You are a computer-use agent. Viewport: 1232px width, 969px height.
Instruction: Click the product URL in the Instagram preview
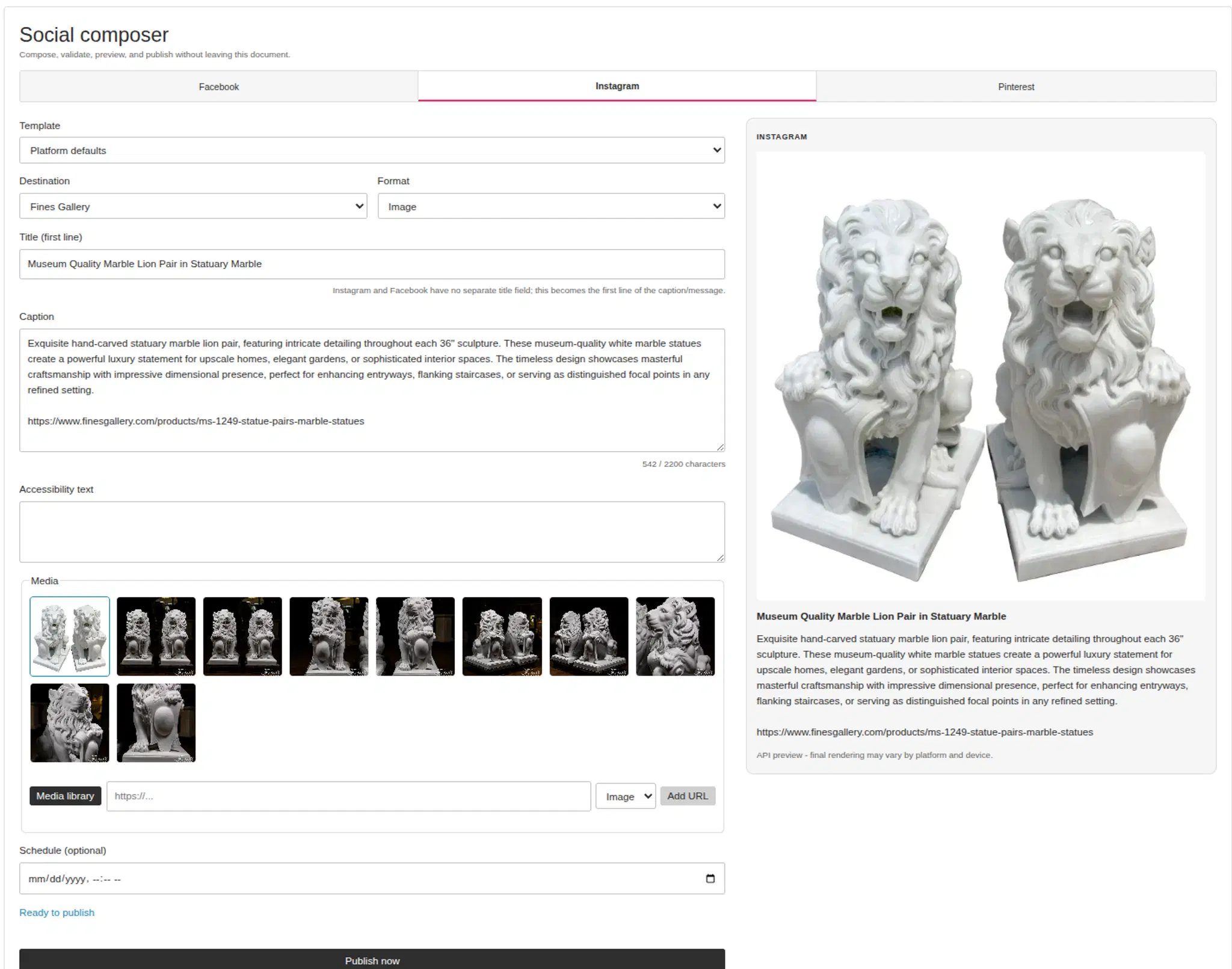coord(925,732)
